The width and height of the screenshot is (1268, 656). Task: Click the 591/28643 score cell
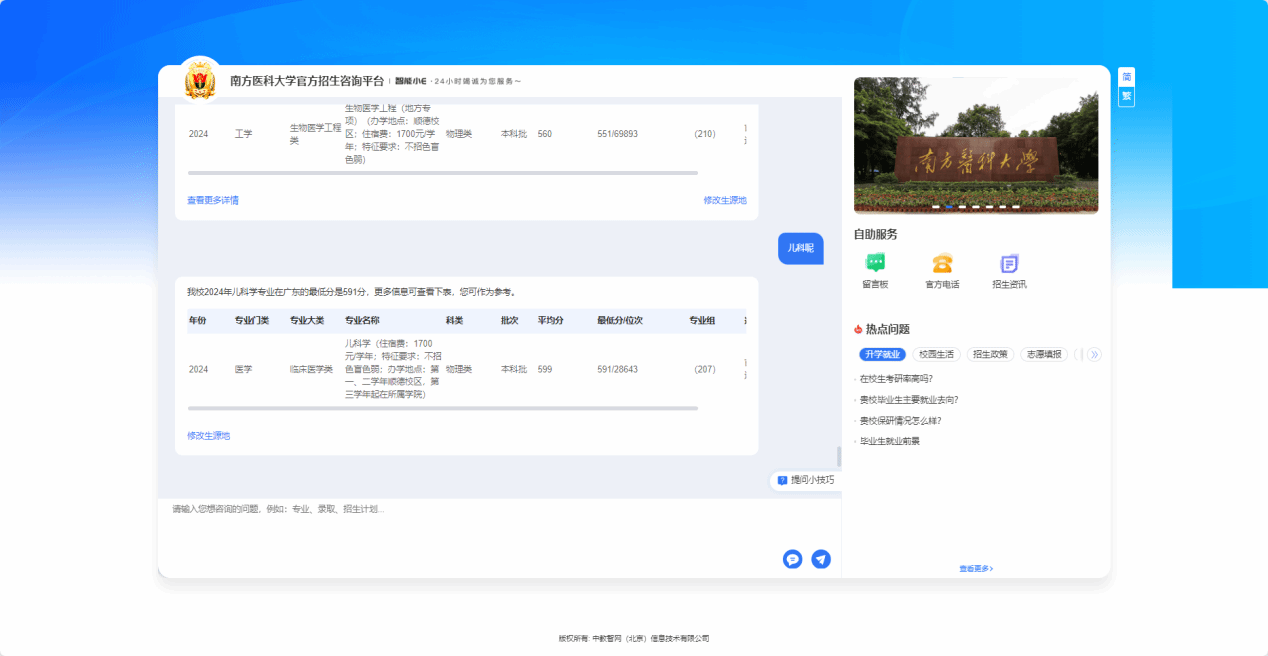pos(618,369)
